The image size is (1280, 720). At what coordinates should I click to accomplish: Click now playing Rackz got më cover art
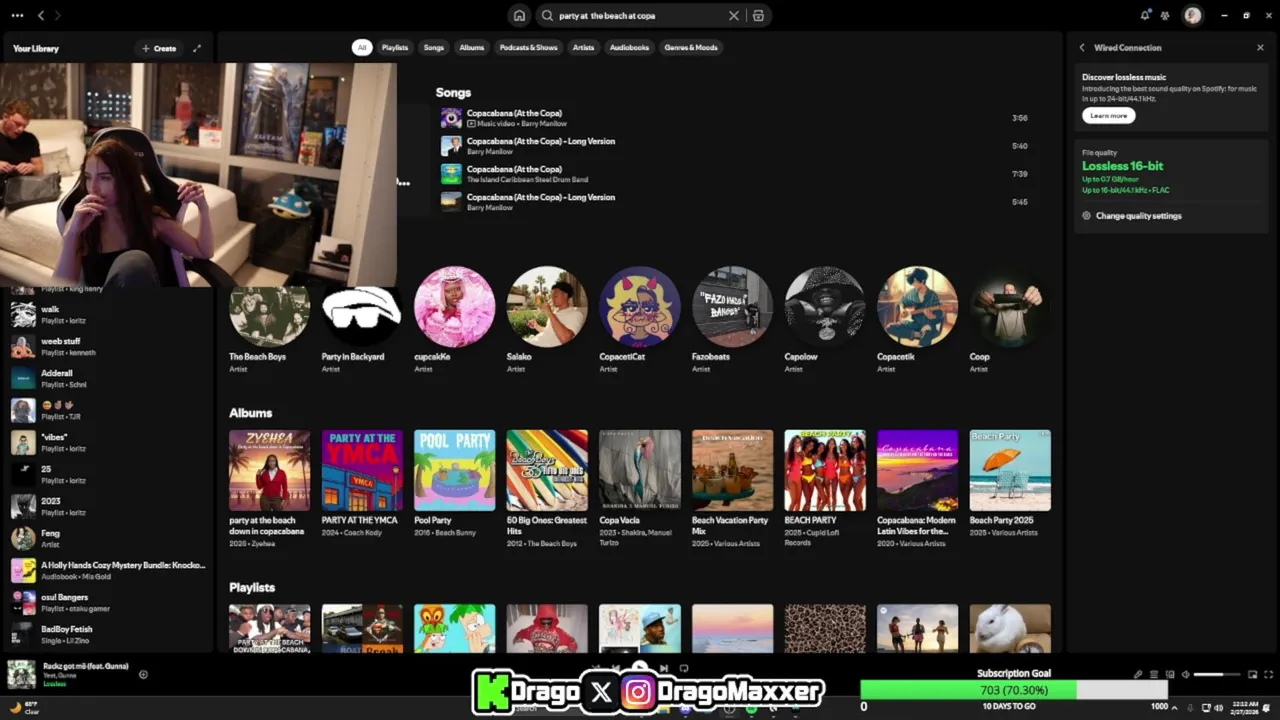[22, 674]
